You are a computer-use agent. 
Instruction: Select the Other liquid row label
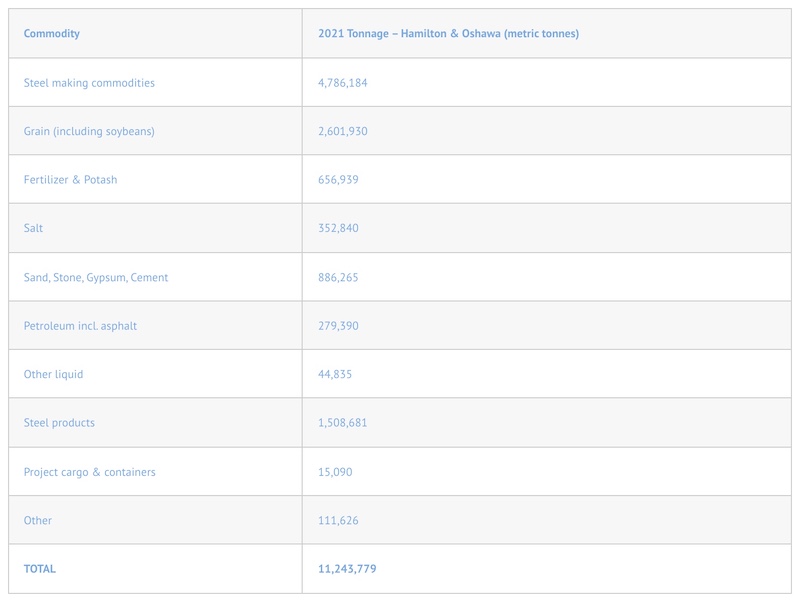(x=53, y=374)
